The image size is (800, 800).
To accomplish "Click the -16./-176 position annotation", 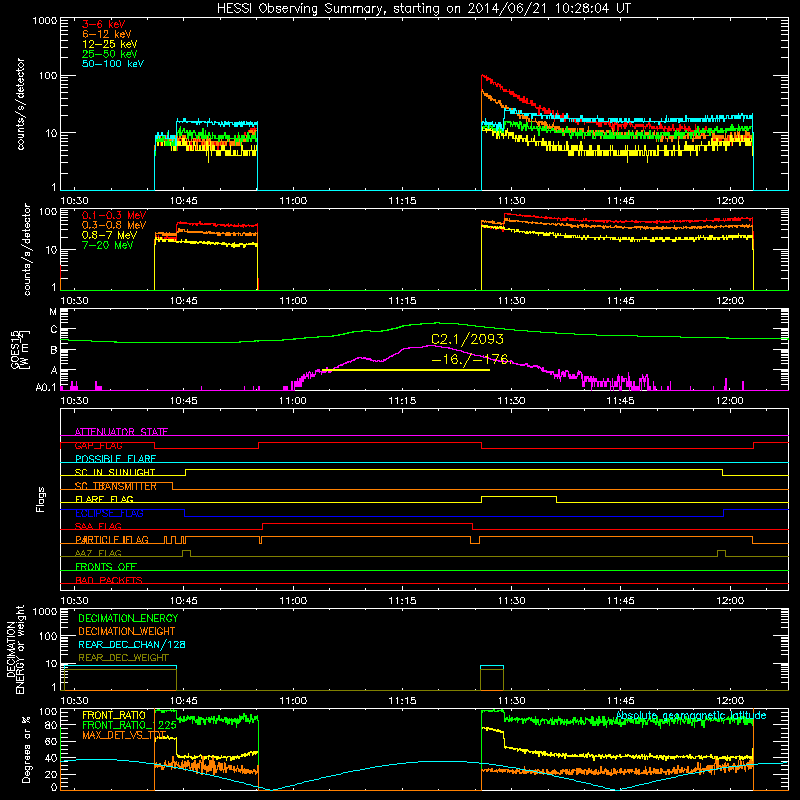I will coord(470,359).
